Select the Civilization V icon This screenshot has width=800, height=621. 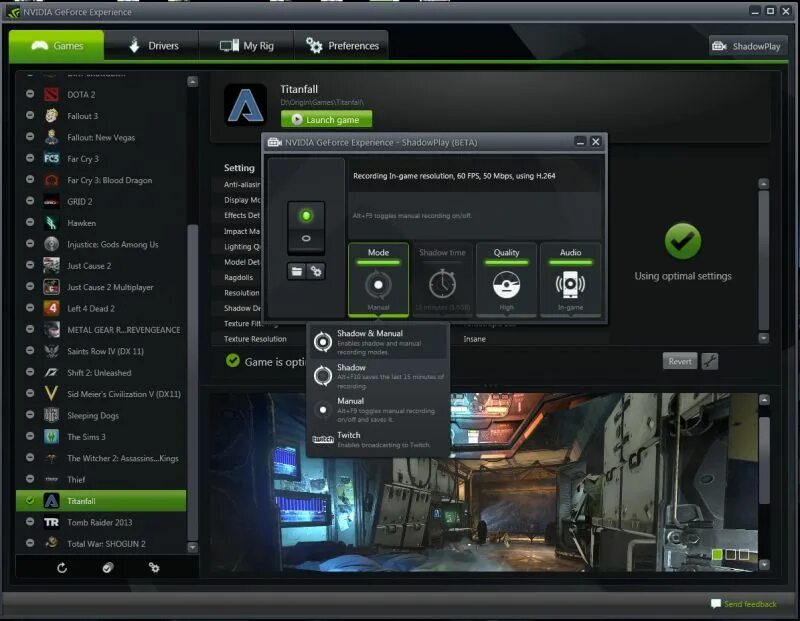click(51, 394)
